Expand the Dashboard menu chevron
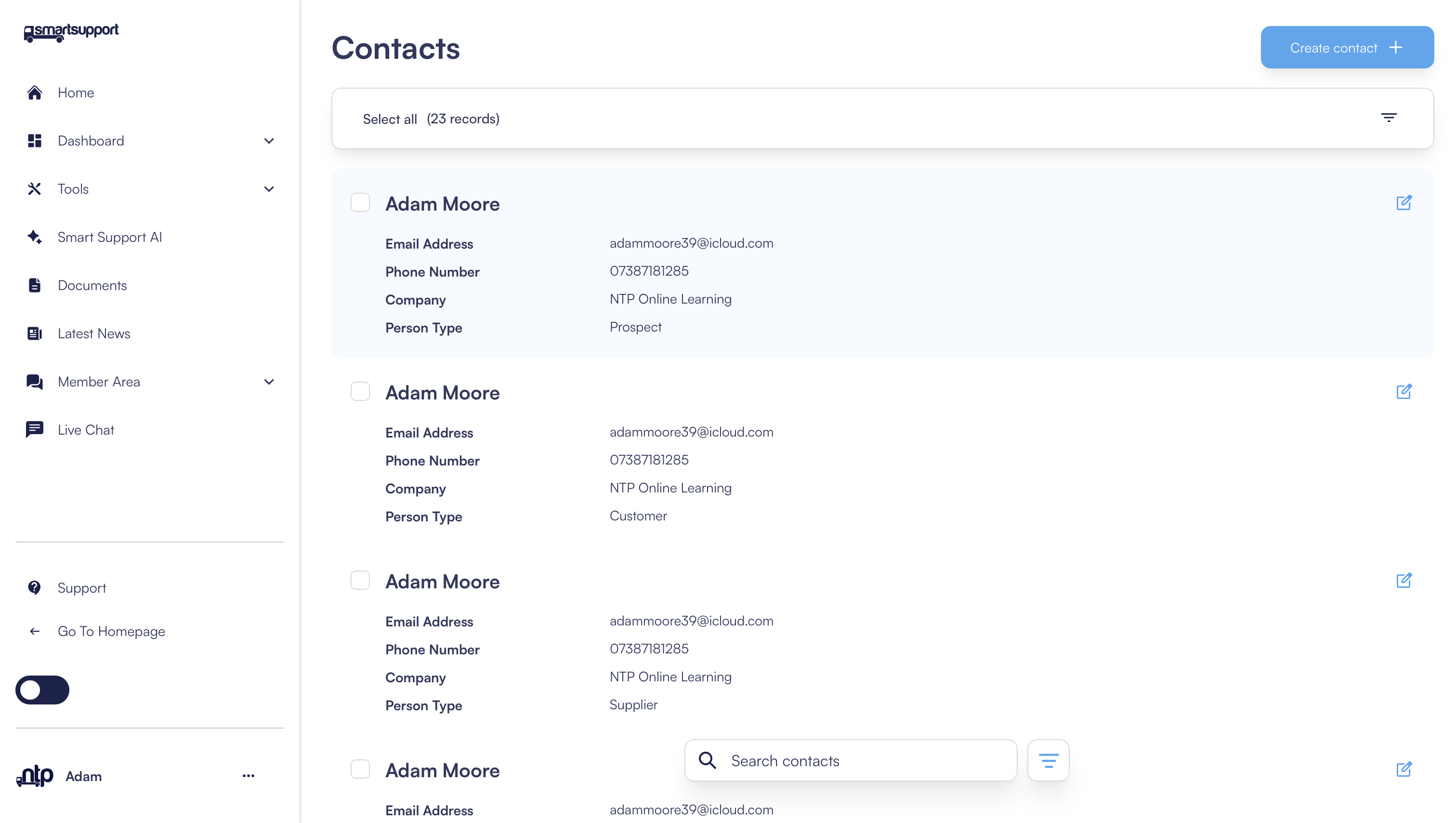Image resolution: width=1456 pixels, height=823 pixels. 269,141
